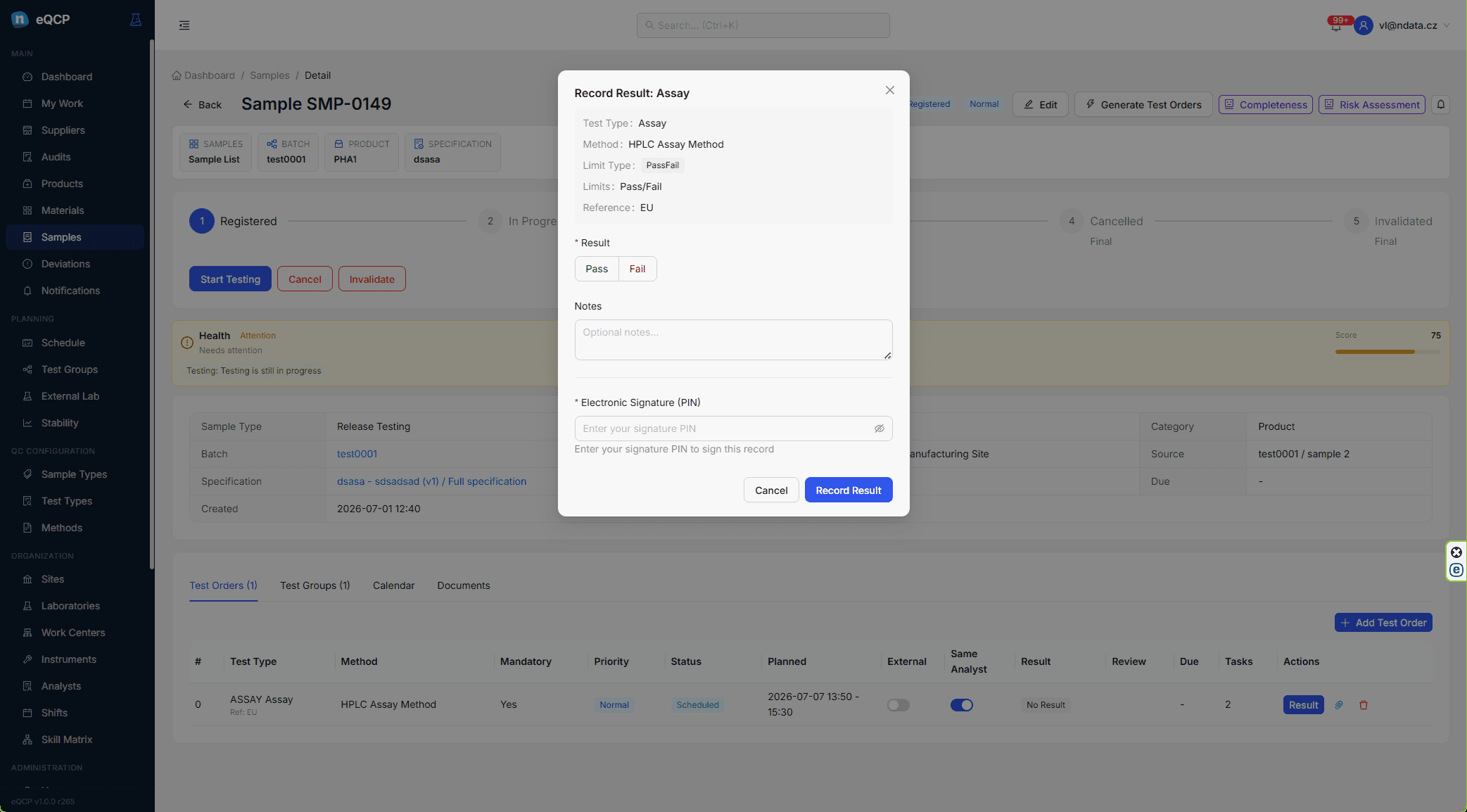Expand the vl@ndata.cz user menu
This screenshot has width=1467, height=812.
tap(1414, 25)
